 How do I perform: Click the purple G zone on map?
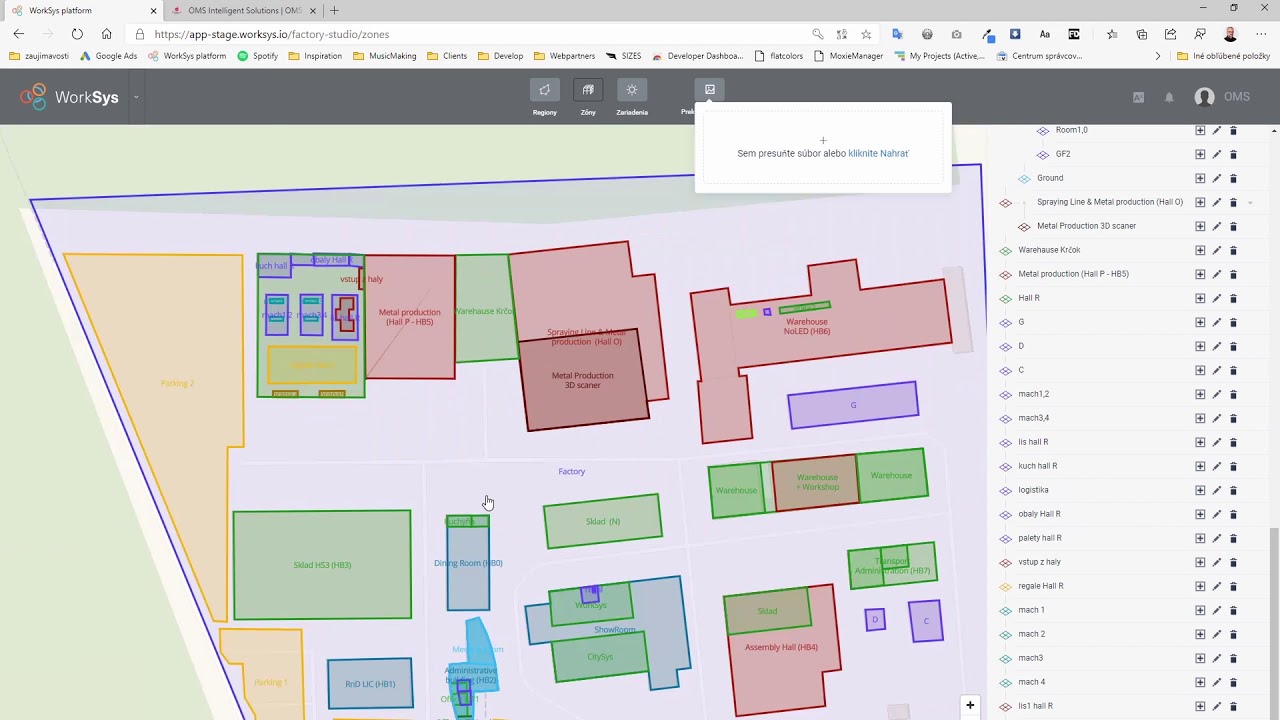tap(853, 405)
